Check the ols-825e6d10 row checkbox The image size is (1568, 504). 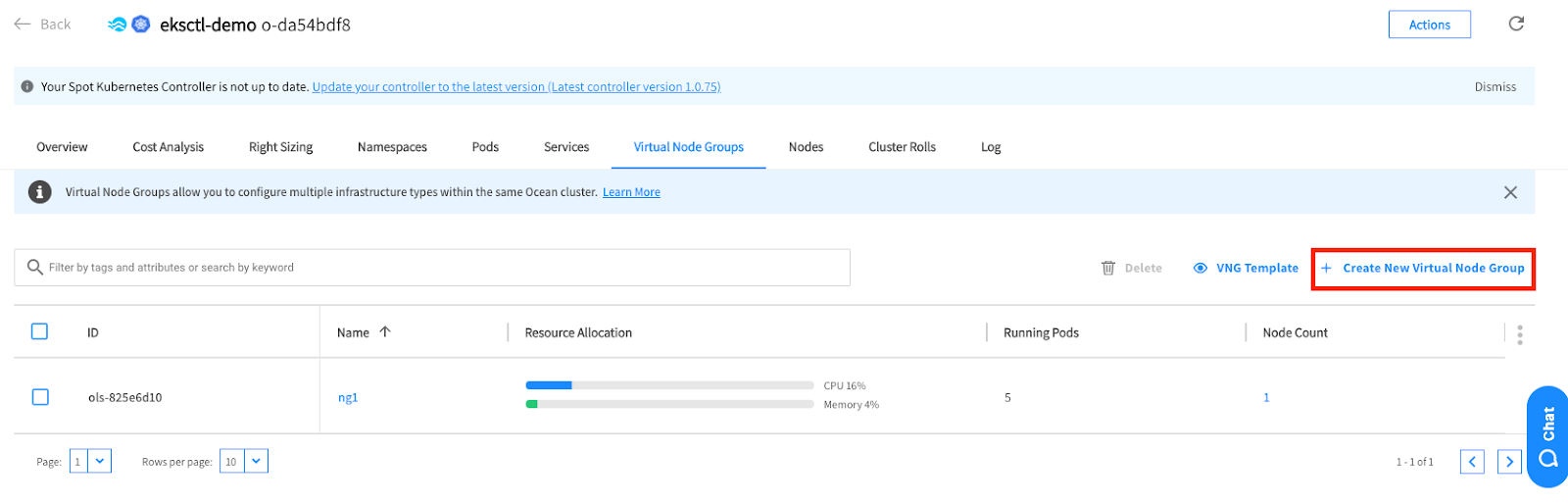[40, 397]
